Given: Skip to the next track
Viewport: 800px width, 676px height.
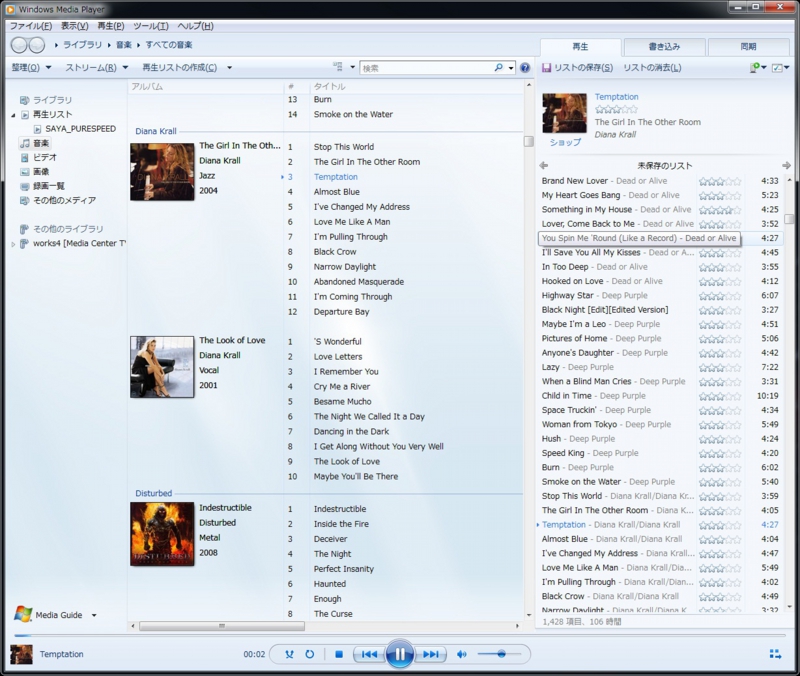Looking at the screenshot, I should coord(431,654).
